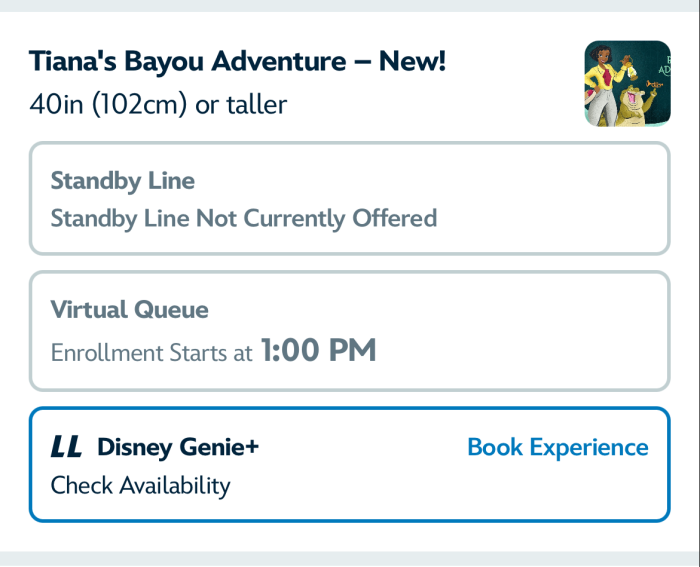Select the Tiana's Bayou Adventure – New! title
Viewport: 700px width, 567px height.
point(237,61)
